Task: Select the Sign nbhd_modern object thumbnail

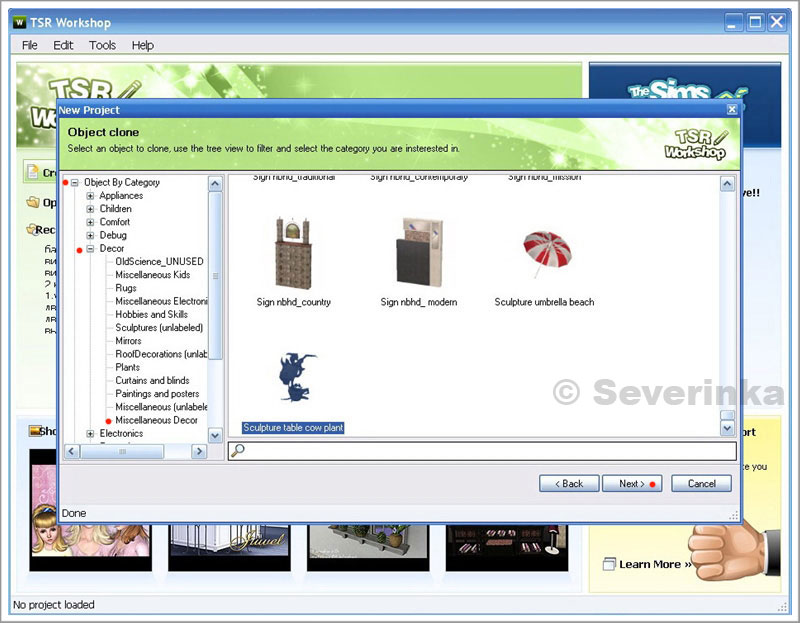Action: point(419,252)
